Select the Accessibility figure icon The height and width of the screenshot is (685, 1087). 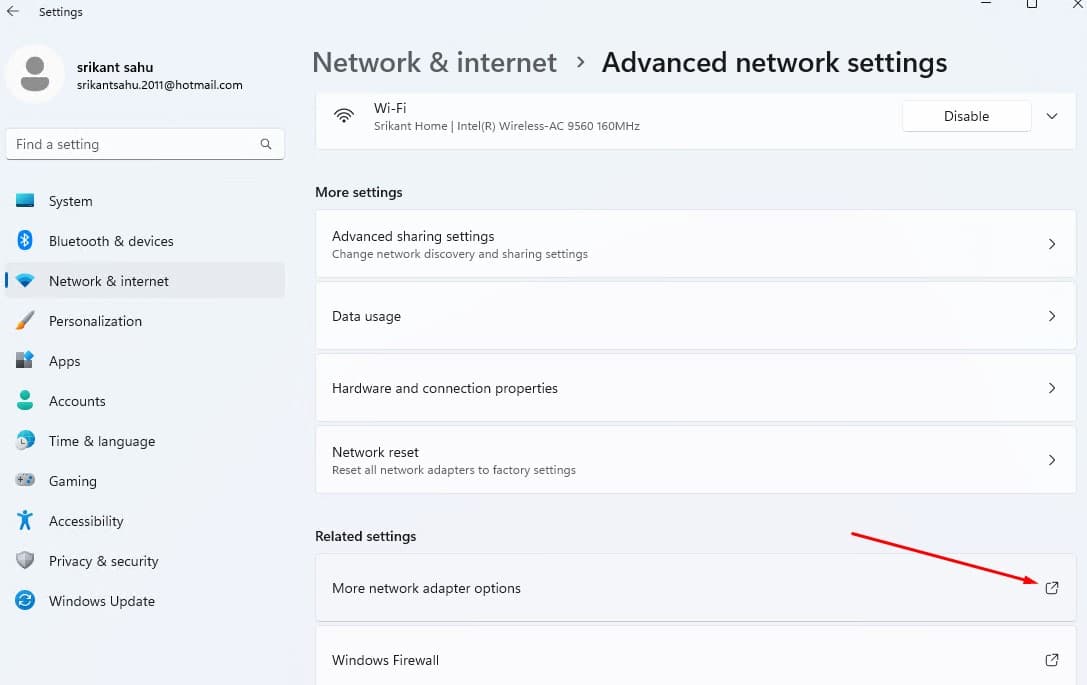[25, 520]
